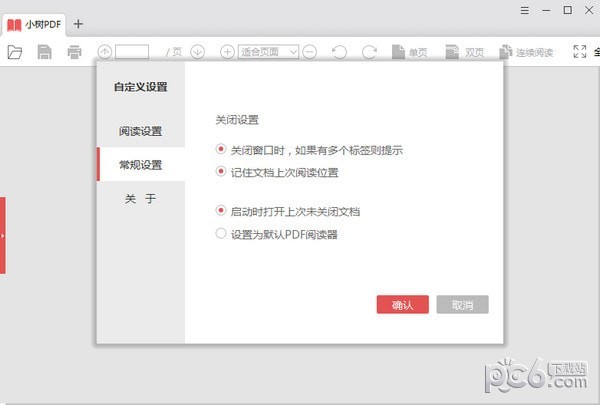Viewport: 600px width, 405px height.
Task: Click the 取消 cancel button
Action: 462,305
